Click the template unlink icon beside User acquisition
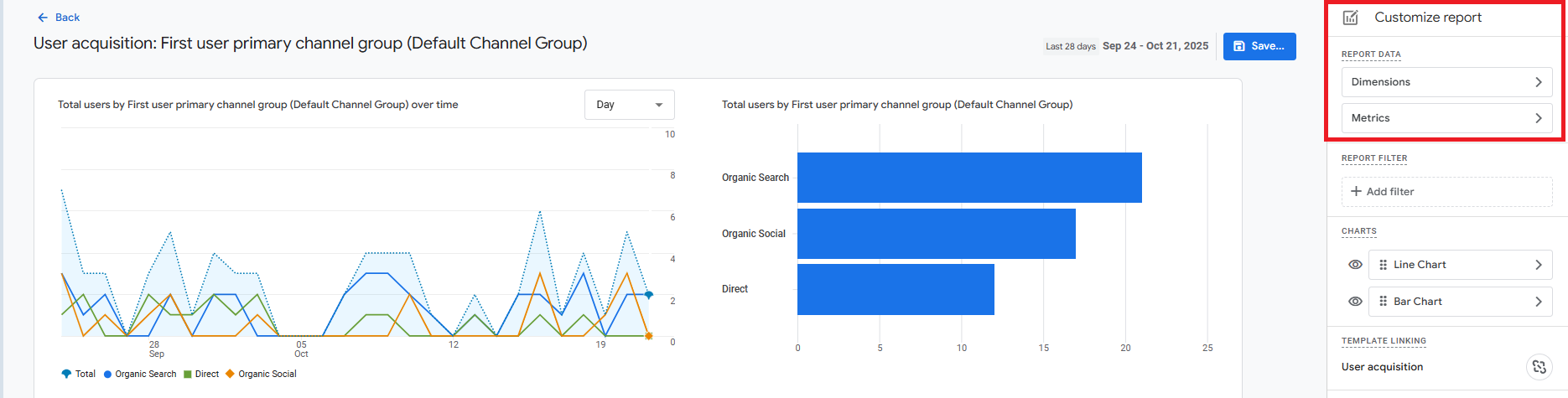1568x398 pixels. tap(1539, 367)
